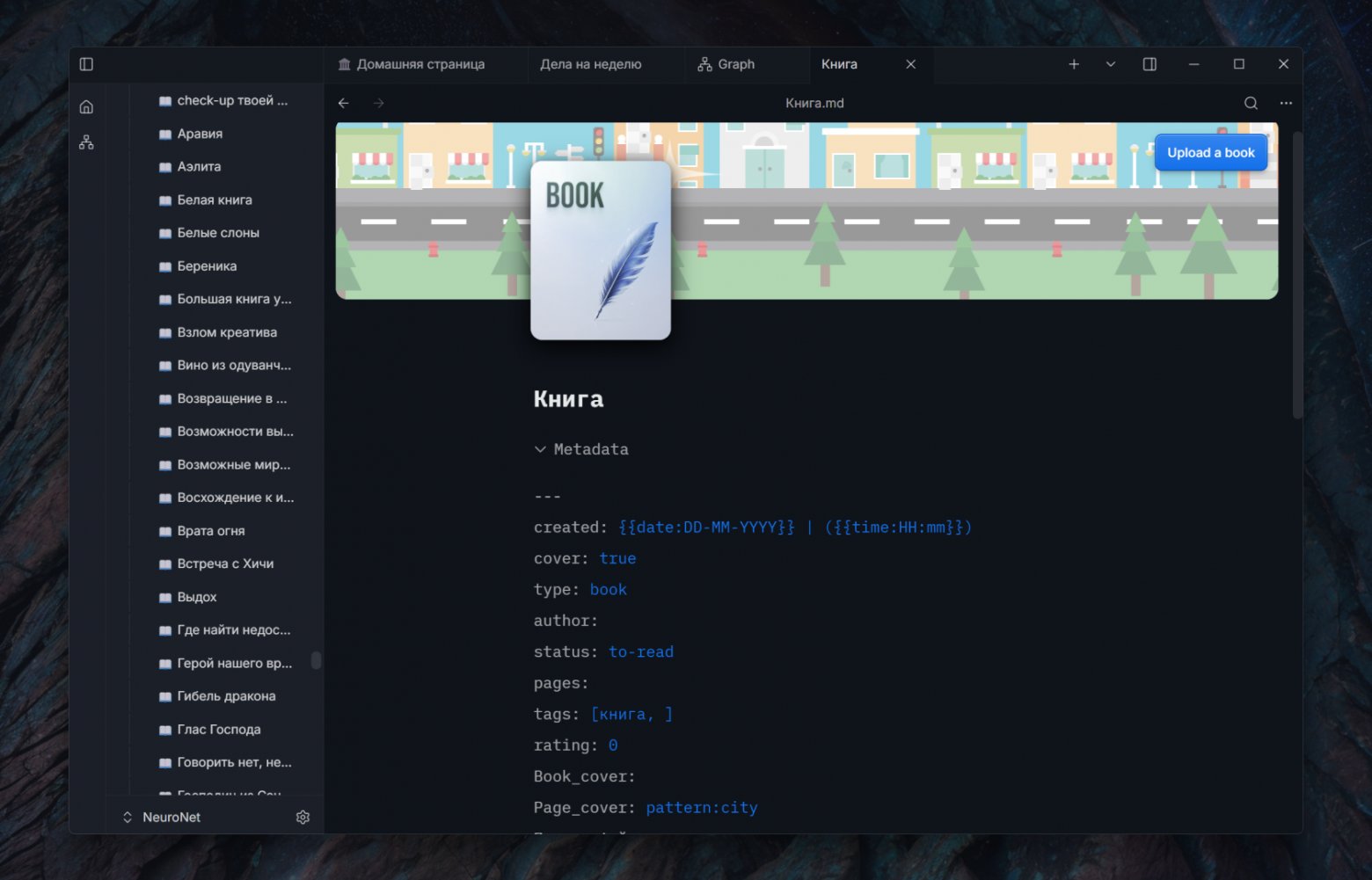Click the book icon beside Возможные мир...
This screenshot has height=880, width=1372.
point(165,465)
